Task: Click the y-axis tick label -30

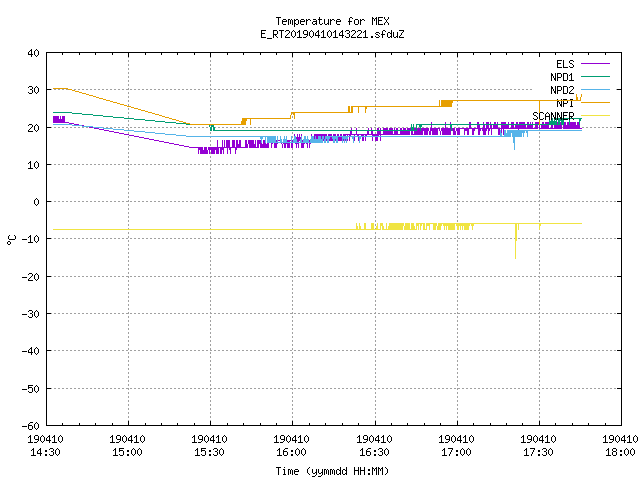Action: point(31,314)
